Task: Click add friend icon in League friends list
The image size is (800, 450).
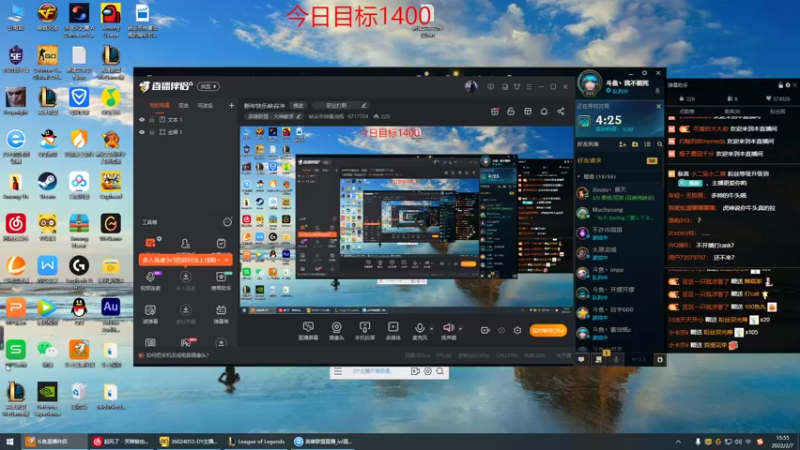Action: click(x=622, y=144)
